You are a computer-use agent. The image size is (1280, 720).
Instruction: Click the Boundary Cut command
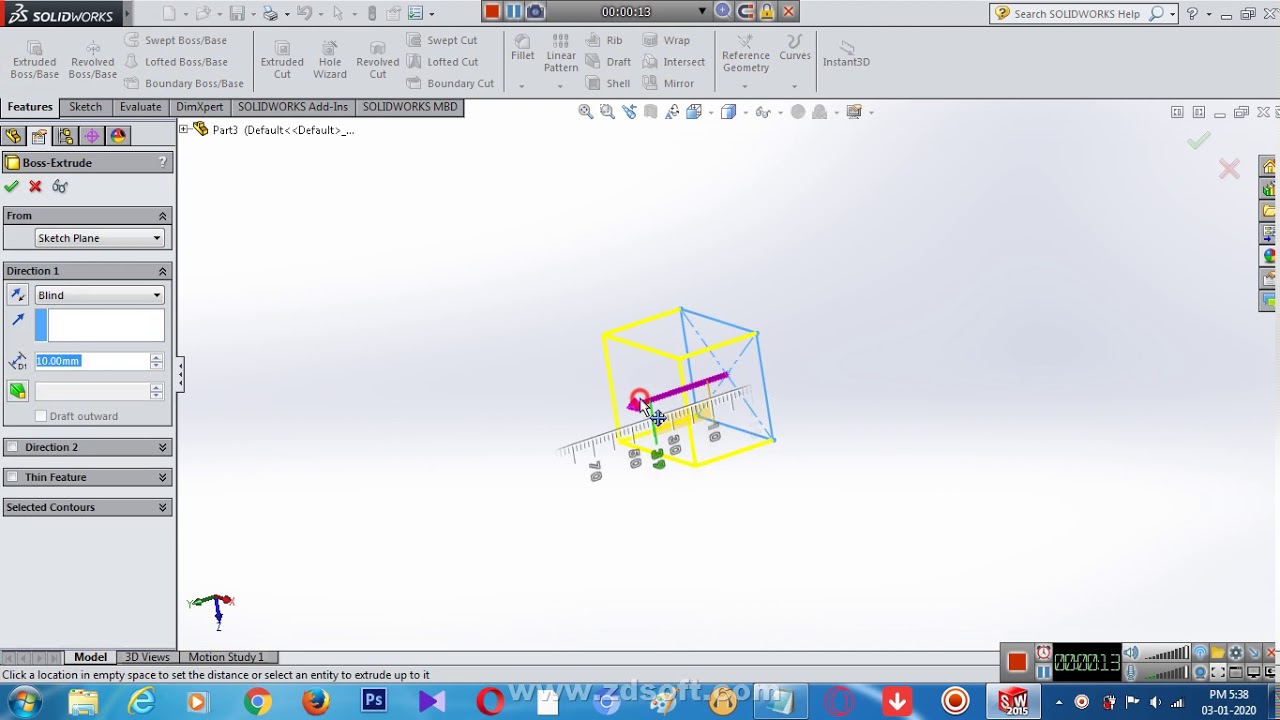[x=450, y=83]
